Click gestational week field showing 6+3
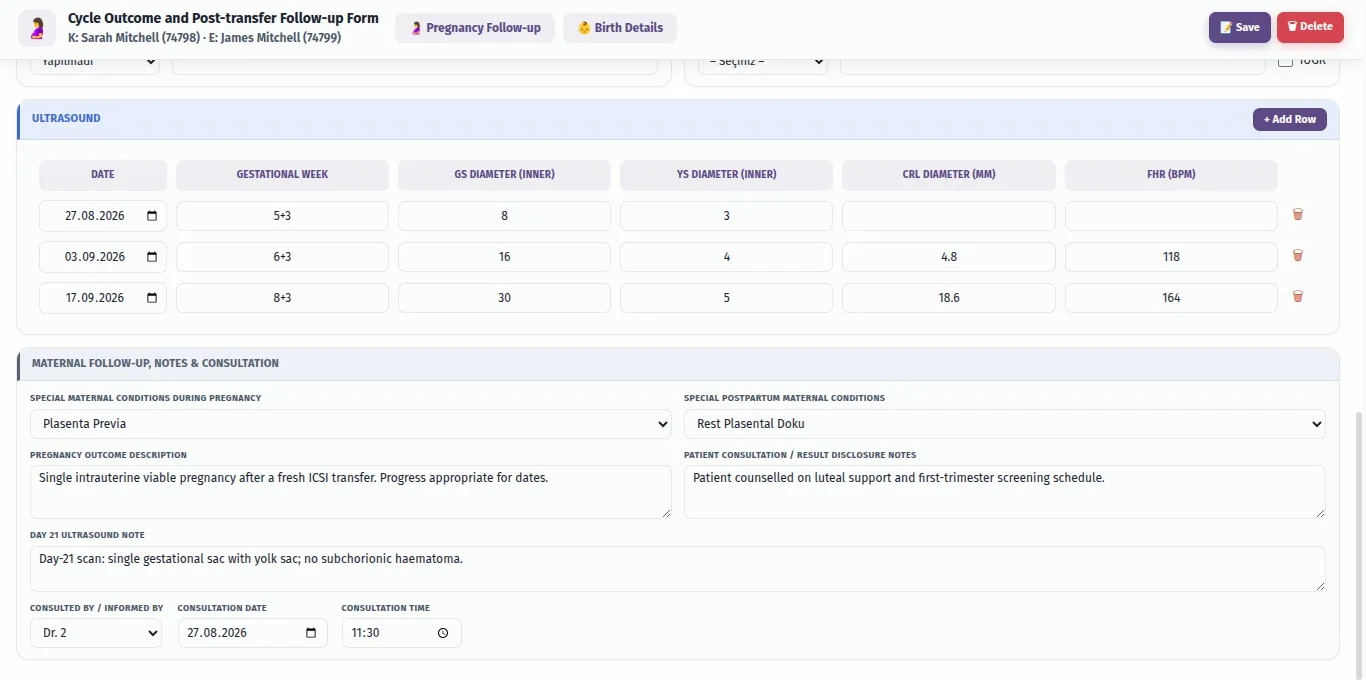 pos(282,257)
